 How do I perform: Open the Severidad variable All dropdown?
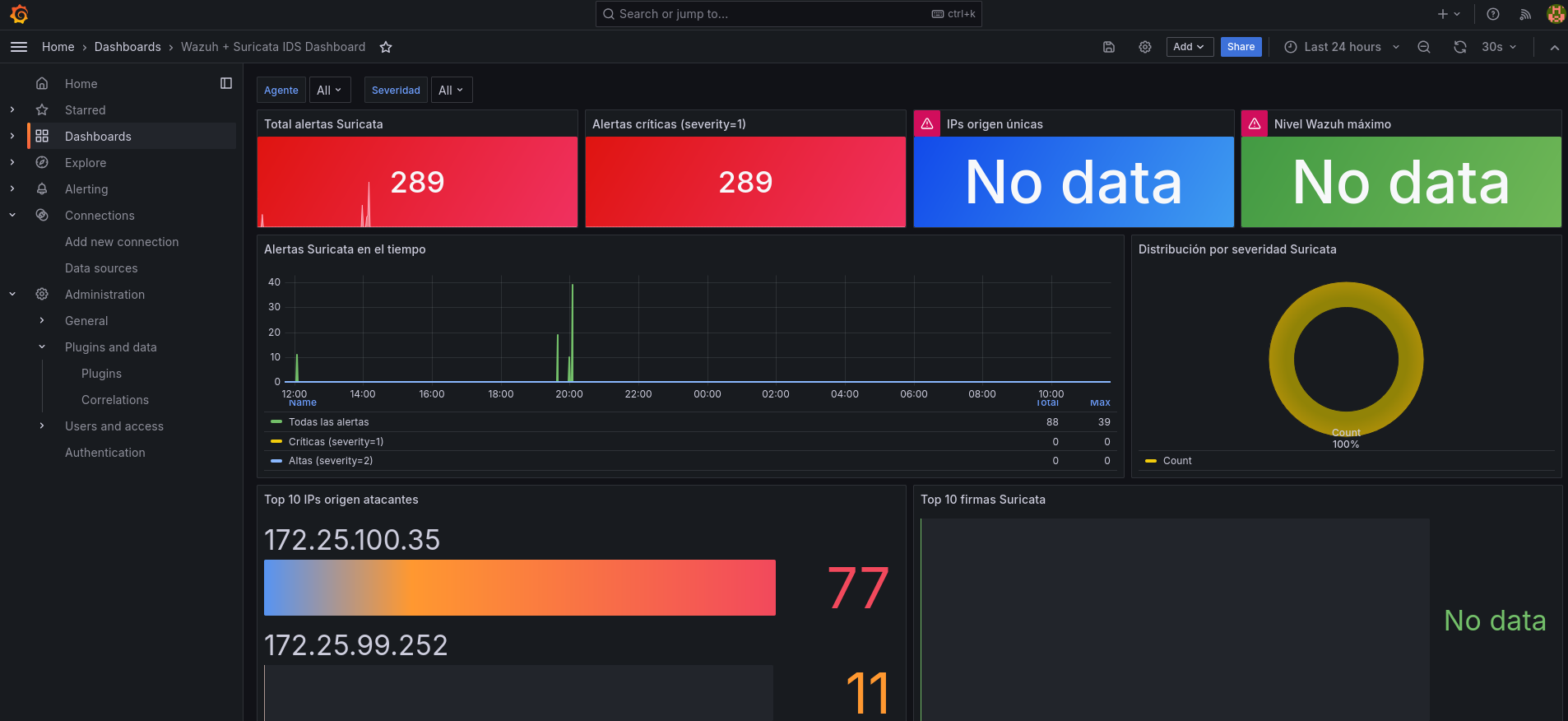click(451, 90)
